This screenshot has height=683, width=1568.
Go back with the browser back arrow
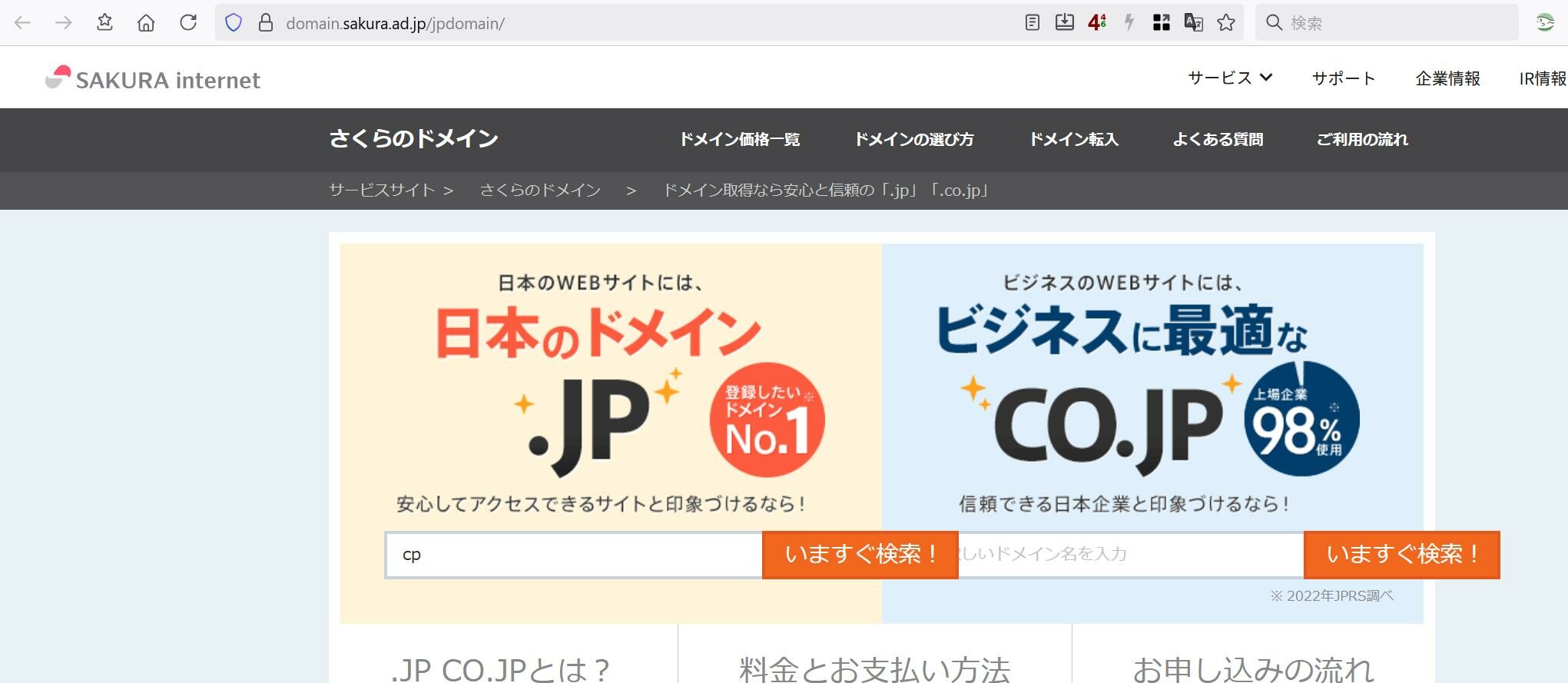(22, 23)
